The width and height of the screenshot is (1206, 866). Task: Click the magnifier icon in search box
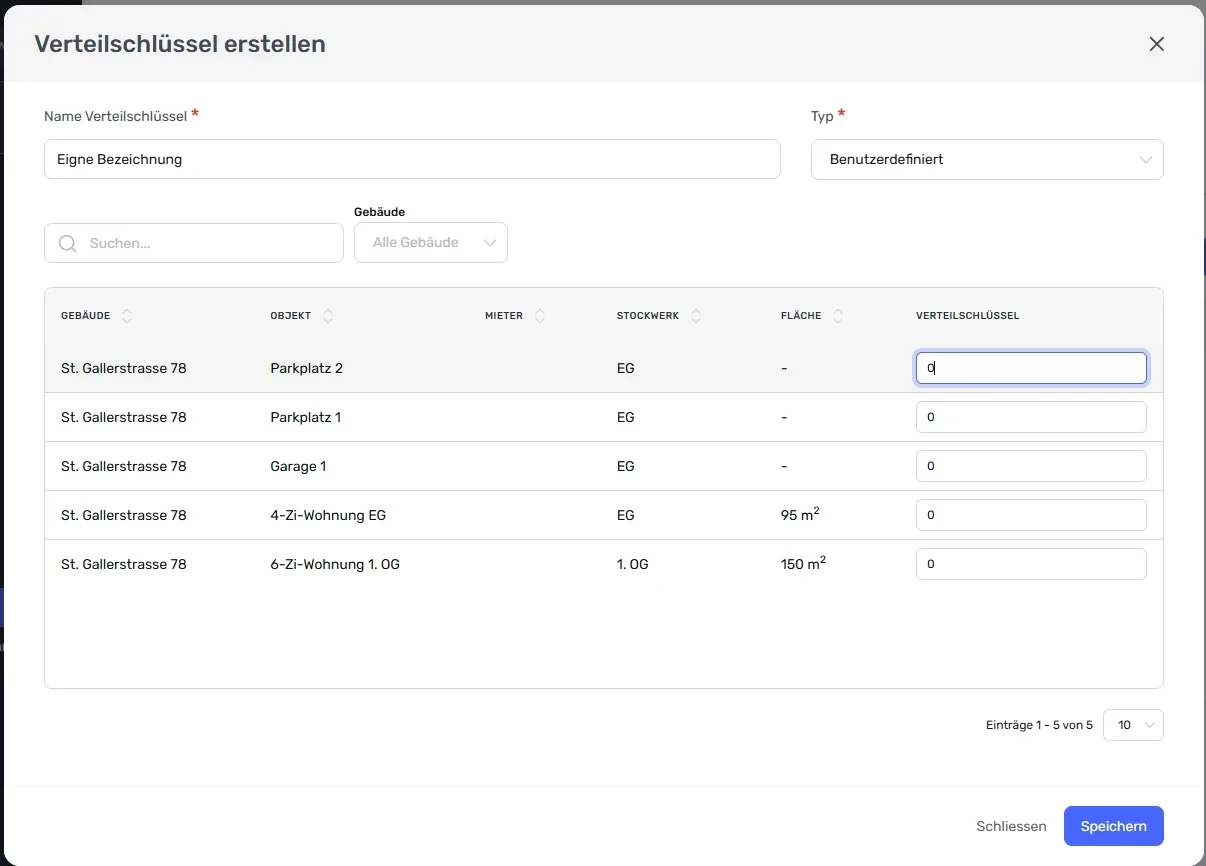tap(68, 243)
